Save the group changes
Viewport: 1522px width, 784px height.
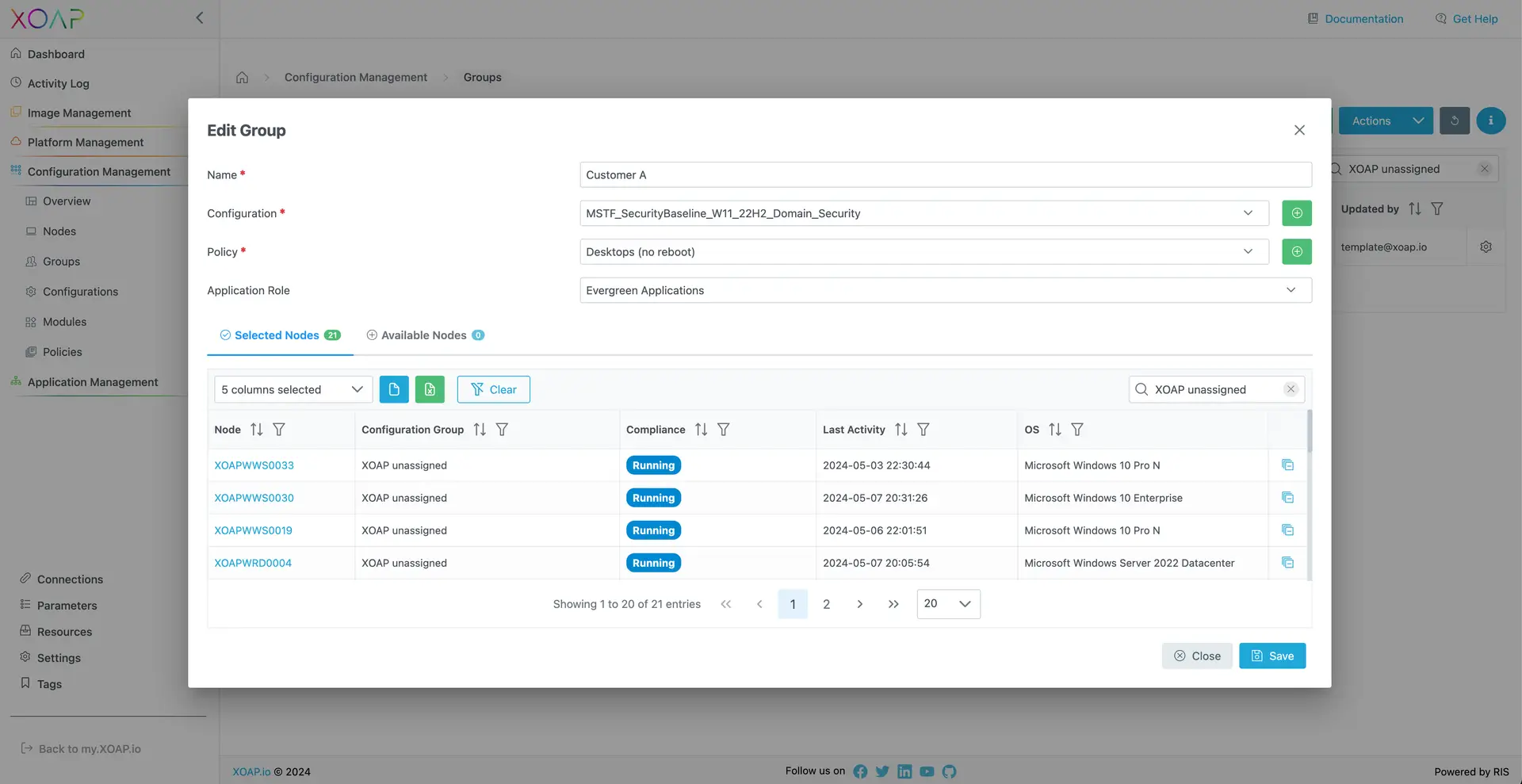pyautogui.click(x=1272, y=656)
